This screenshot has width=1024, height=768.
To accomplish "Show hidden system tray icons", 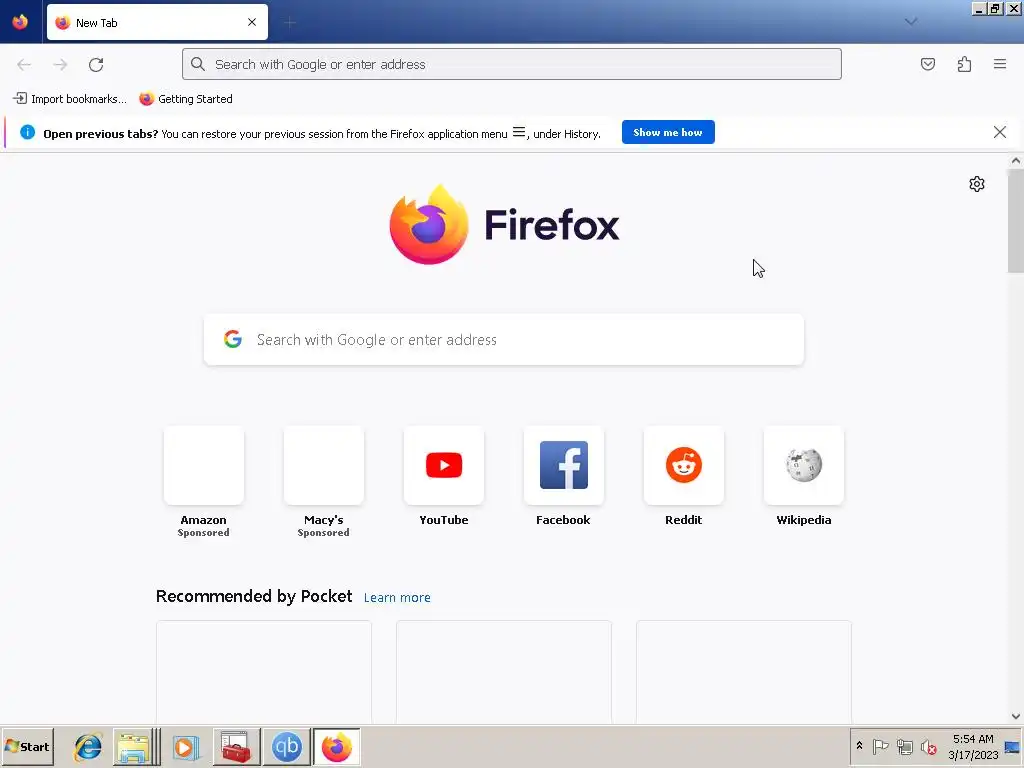I will tap(859, 746).
